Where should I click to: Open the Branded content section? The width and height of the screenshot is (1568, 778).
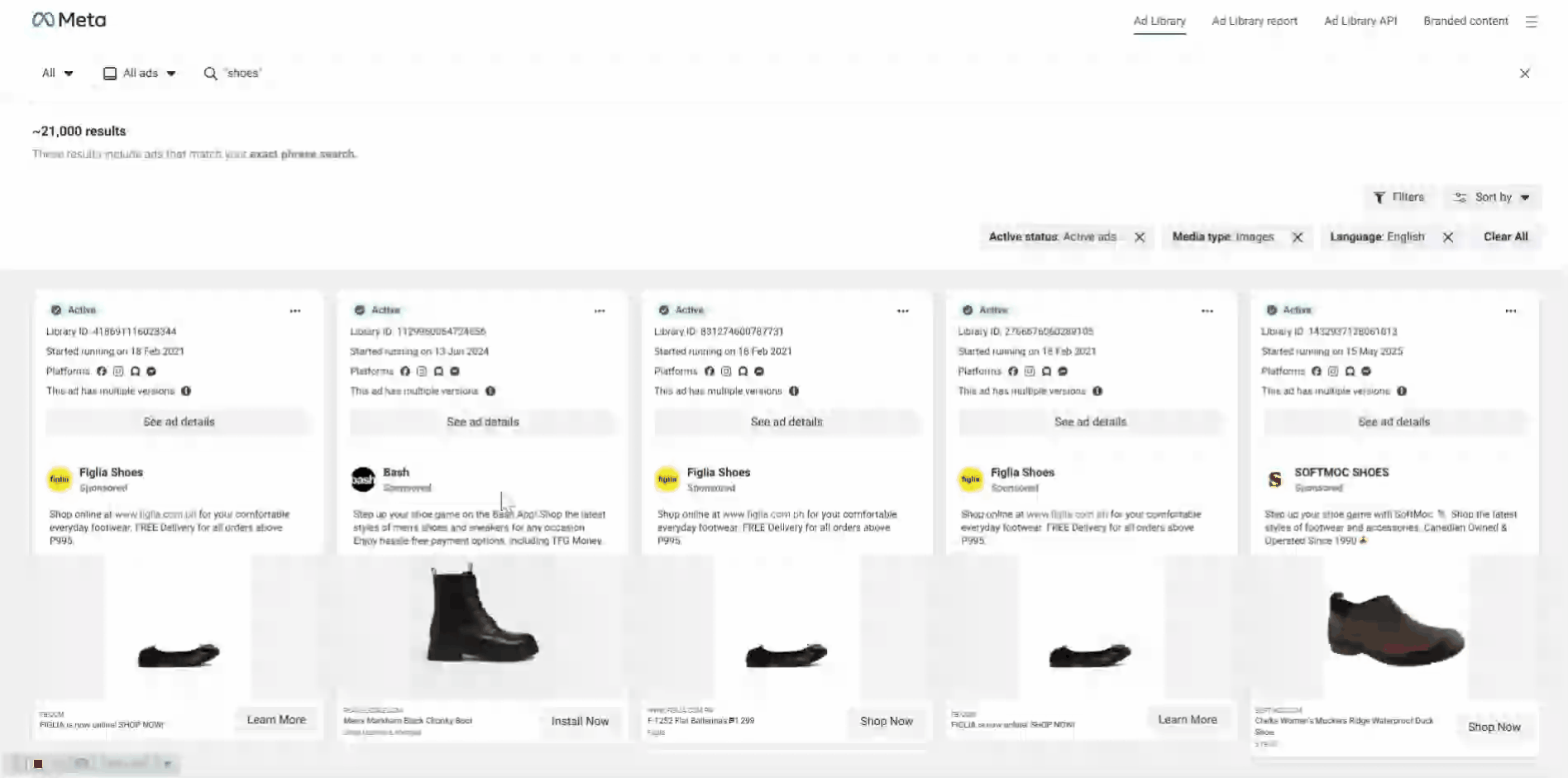(x=1465, y=21)
